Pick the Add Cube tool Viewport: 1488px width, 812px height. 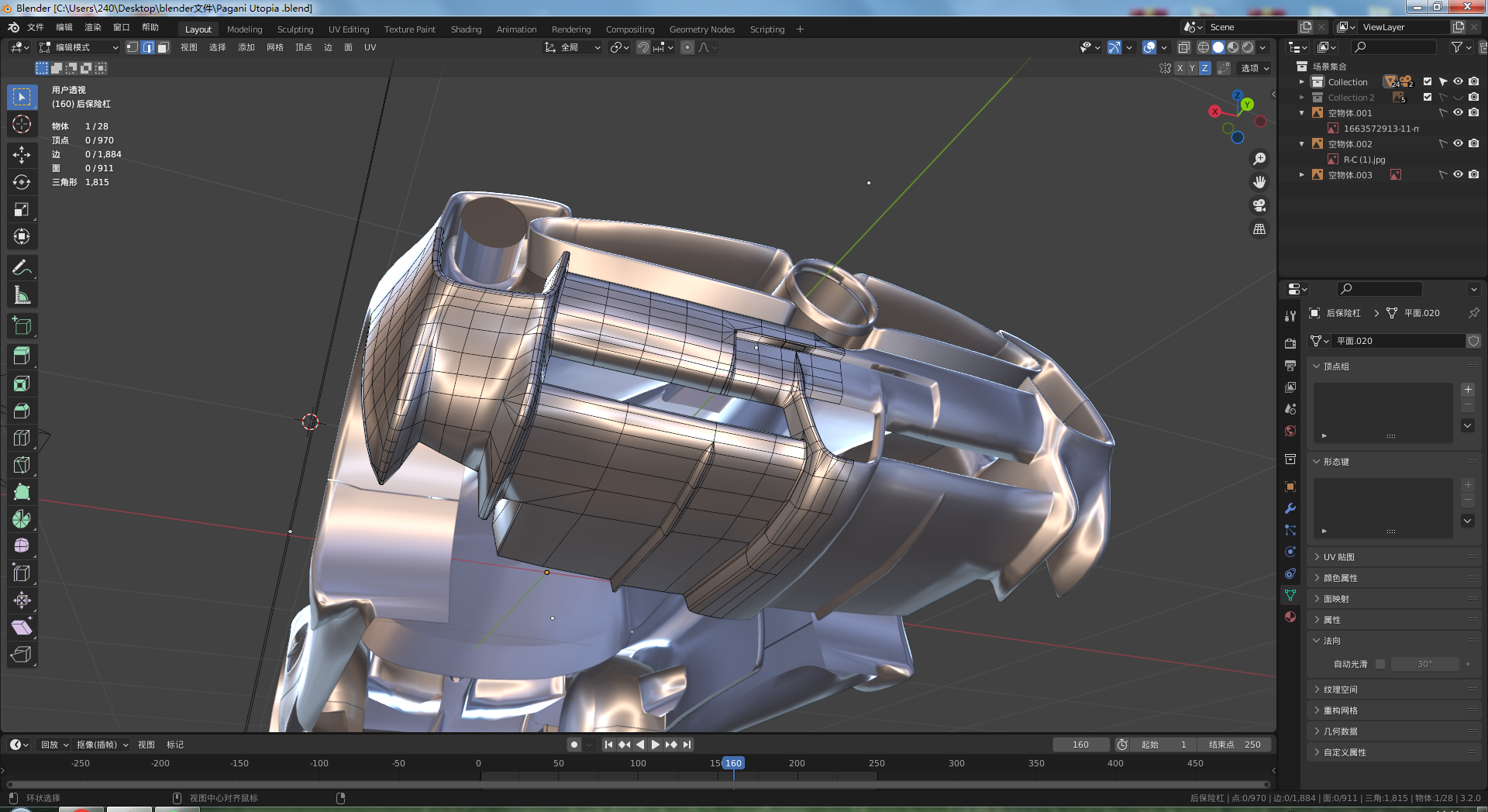click(22, 326)
